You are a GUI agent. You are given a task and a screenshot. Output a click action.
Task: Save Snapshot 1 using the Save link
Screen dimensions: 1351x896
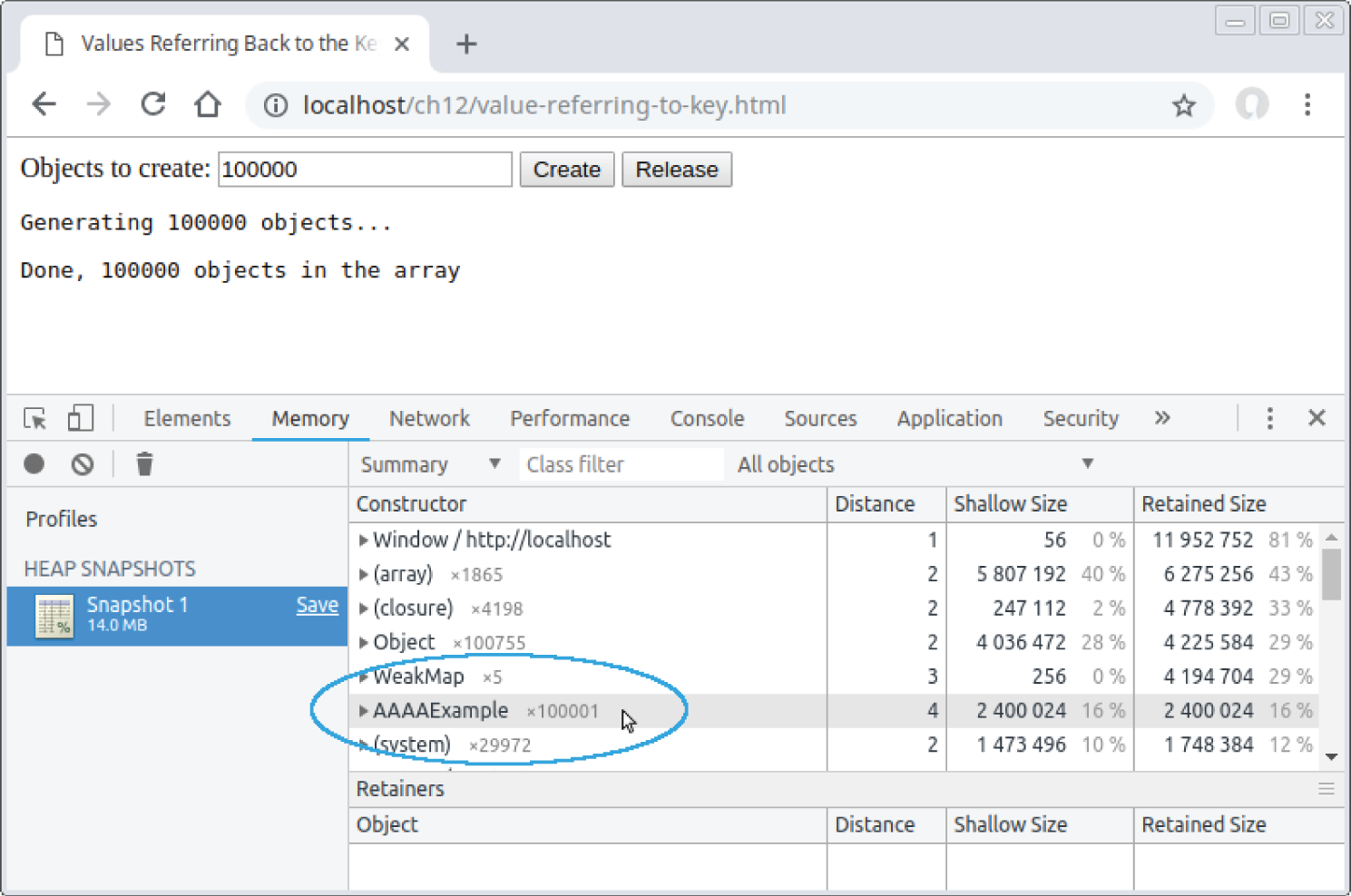[x=317, y=605]
